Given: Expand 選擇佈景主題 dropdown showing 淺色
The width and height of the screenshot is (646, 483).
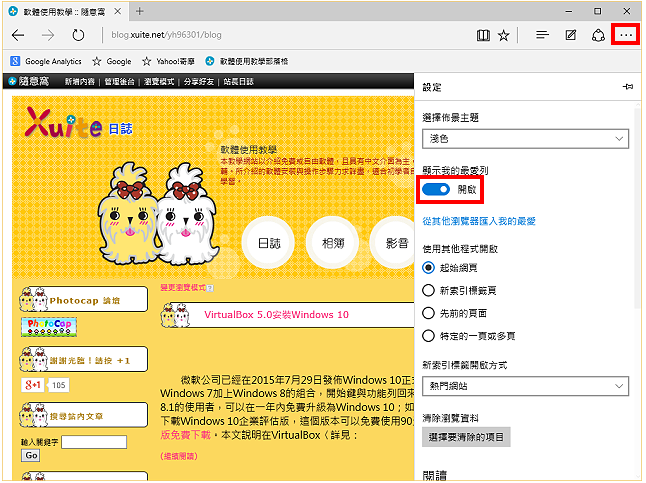Looking at the screenshot, I should pos(525,139).
